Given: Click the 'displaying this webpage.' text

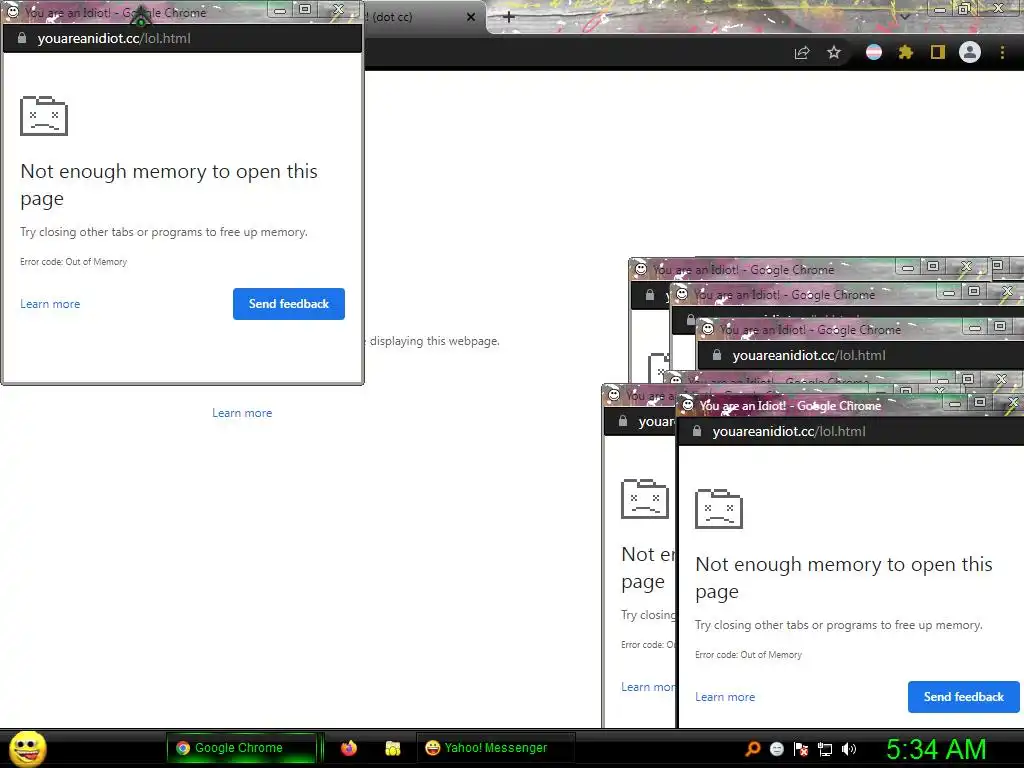Looking at the screenshot, I should [x=434, y=341].
